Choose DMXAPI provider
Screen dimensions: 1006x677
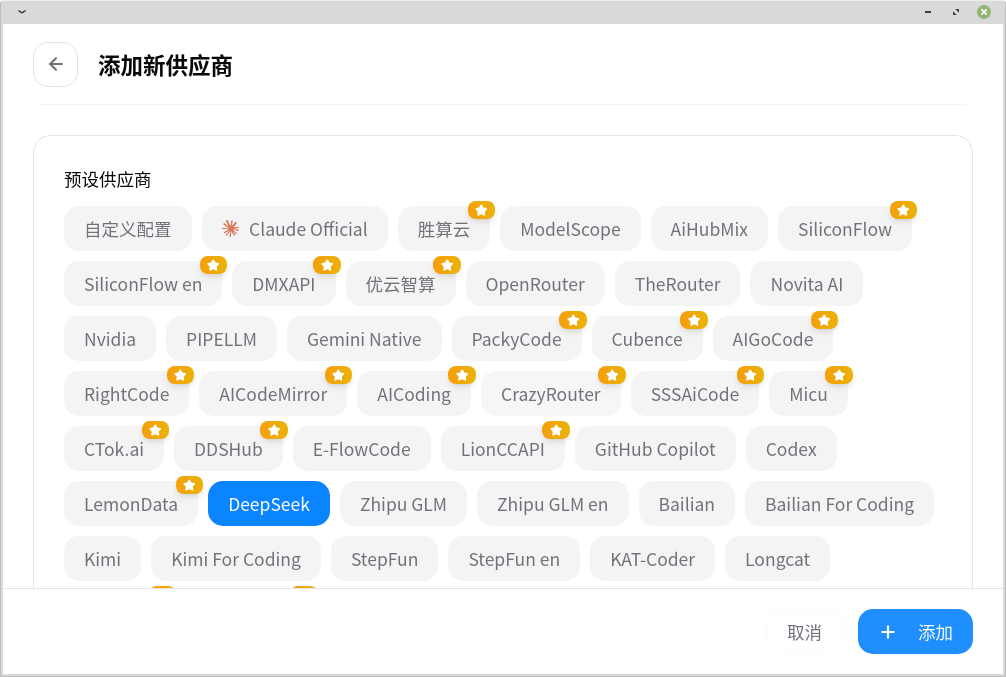(284, 284)
